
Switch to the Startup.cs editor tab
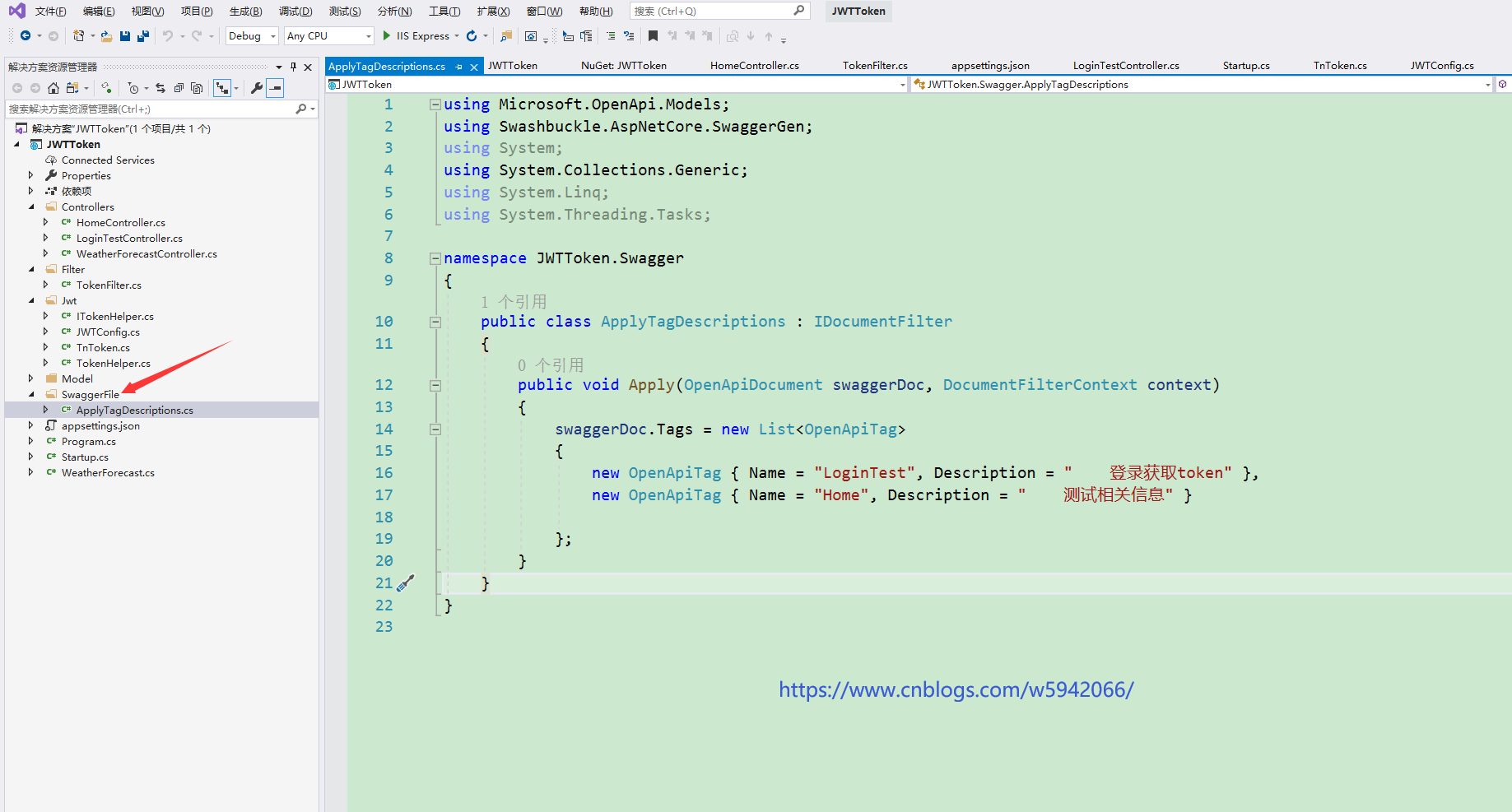click(1245, 66)
